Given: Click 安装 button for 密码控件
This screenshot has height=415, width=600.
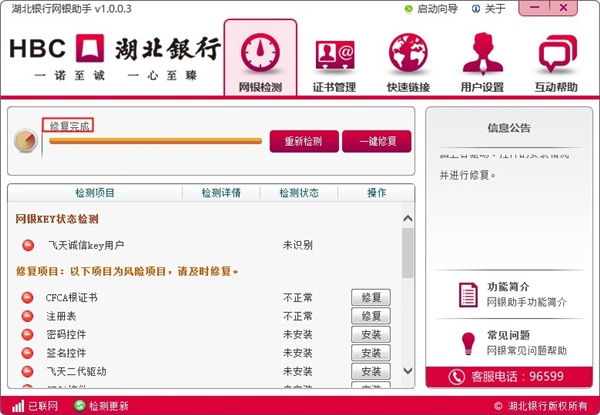Looking at the screenshot, I should pyautogui.click(x=371, y=335).
